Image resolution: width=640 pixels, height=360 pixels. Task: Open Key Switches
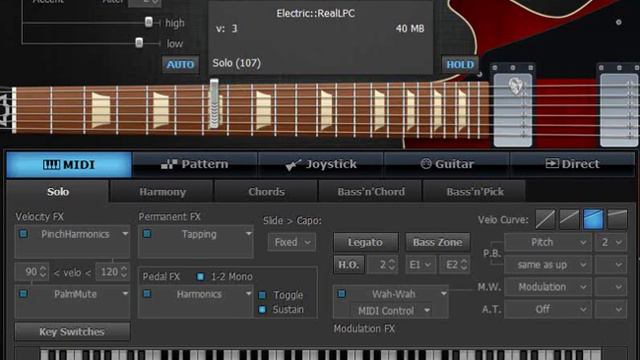pos(72,332)
